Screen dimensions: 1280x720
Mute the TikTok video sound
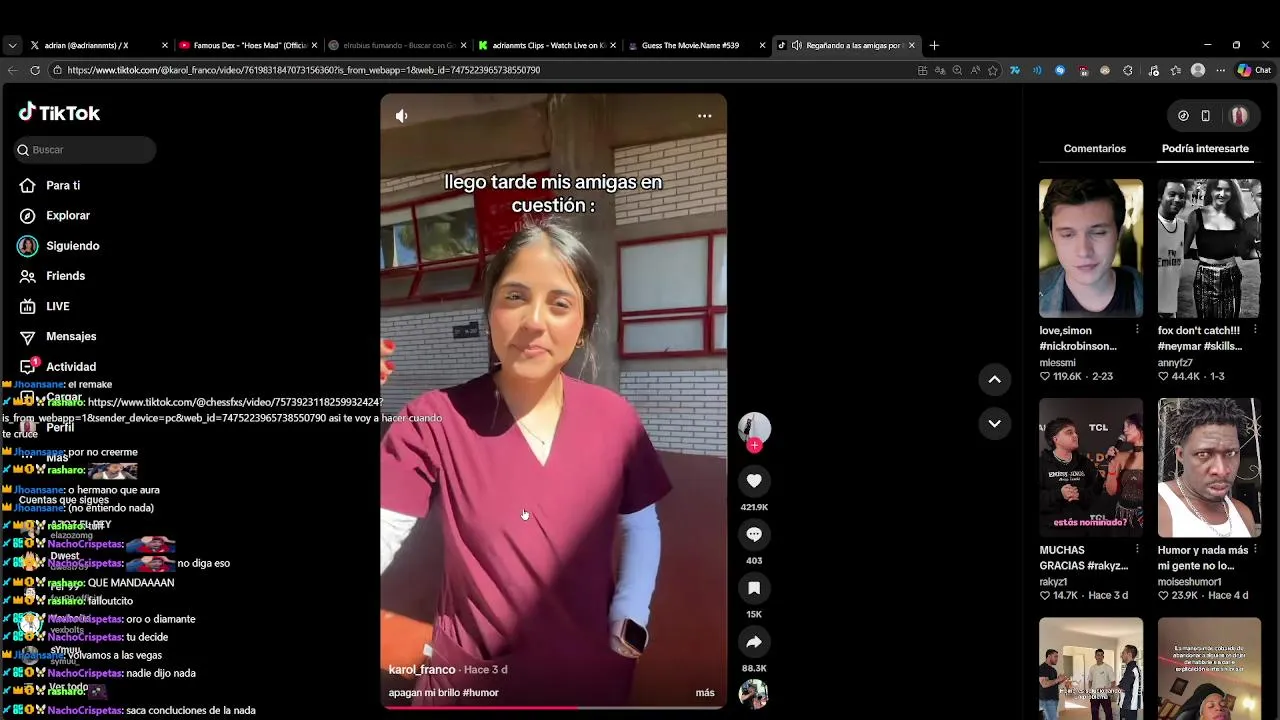(401, 116)
